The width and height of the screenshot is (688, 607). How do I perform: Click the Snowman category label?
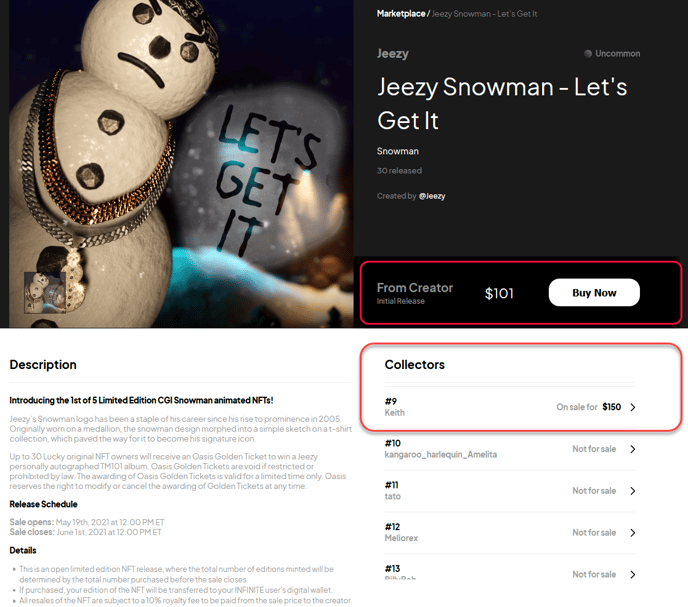coord(398,151)
